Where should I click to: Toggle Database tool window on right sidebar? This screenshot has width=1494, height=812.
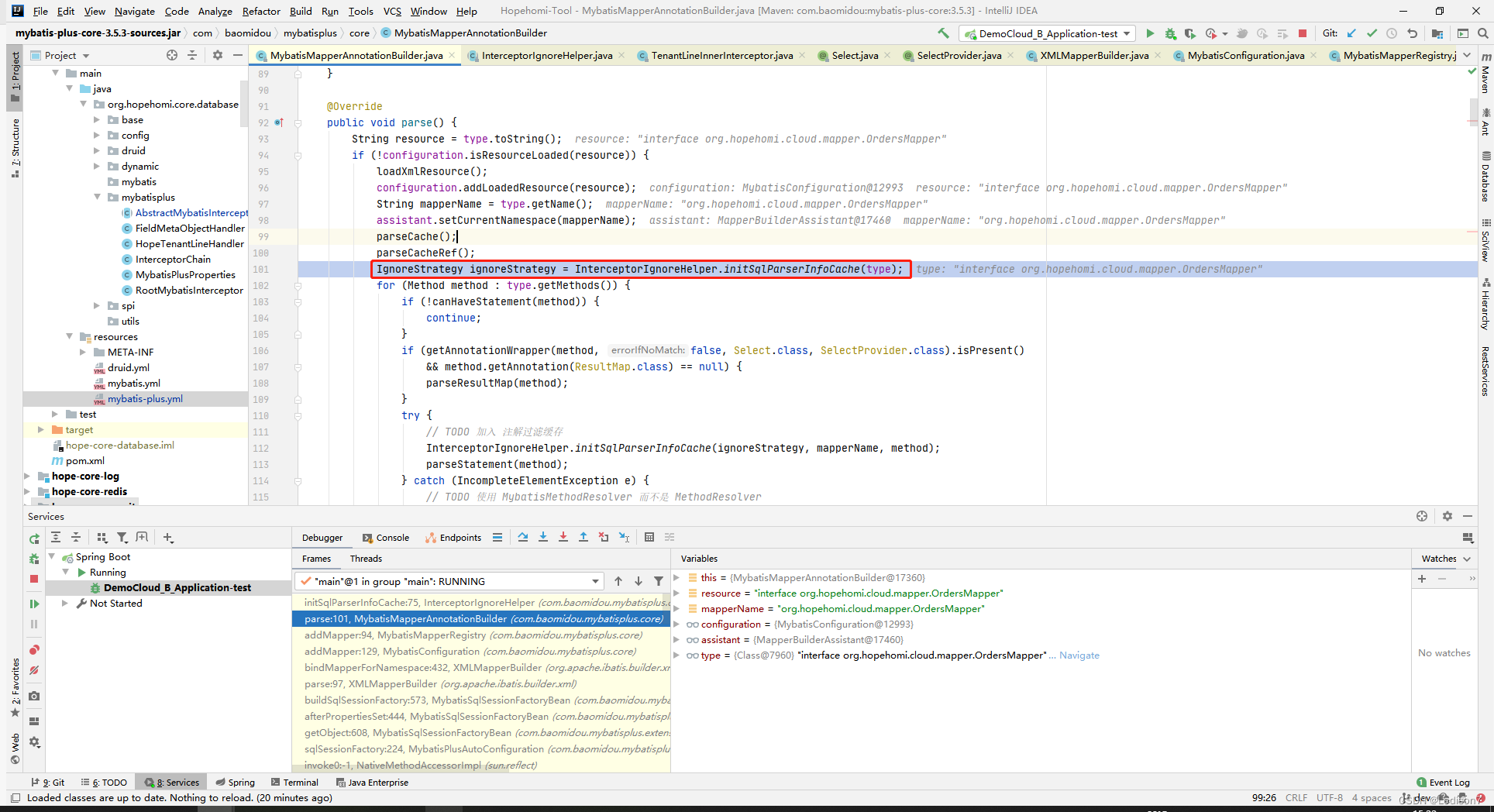(1485, 177)
